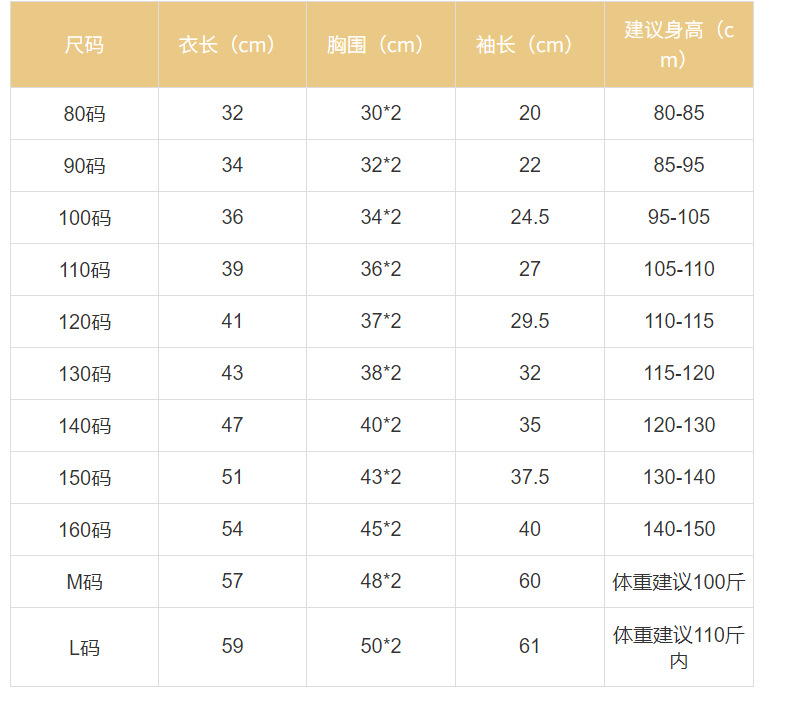This screenshot has height=703, width=790.
Task: Click the 衣长（cm） column header
Action: coord(232,45)
